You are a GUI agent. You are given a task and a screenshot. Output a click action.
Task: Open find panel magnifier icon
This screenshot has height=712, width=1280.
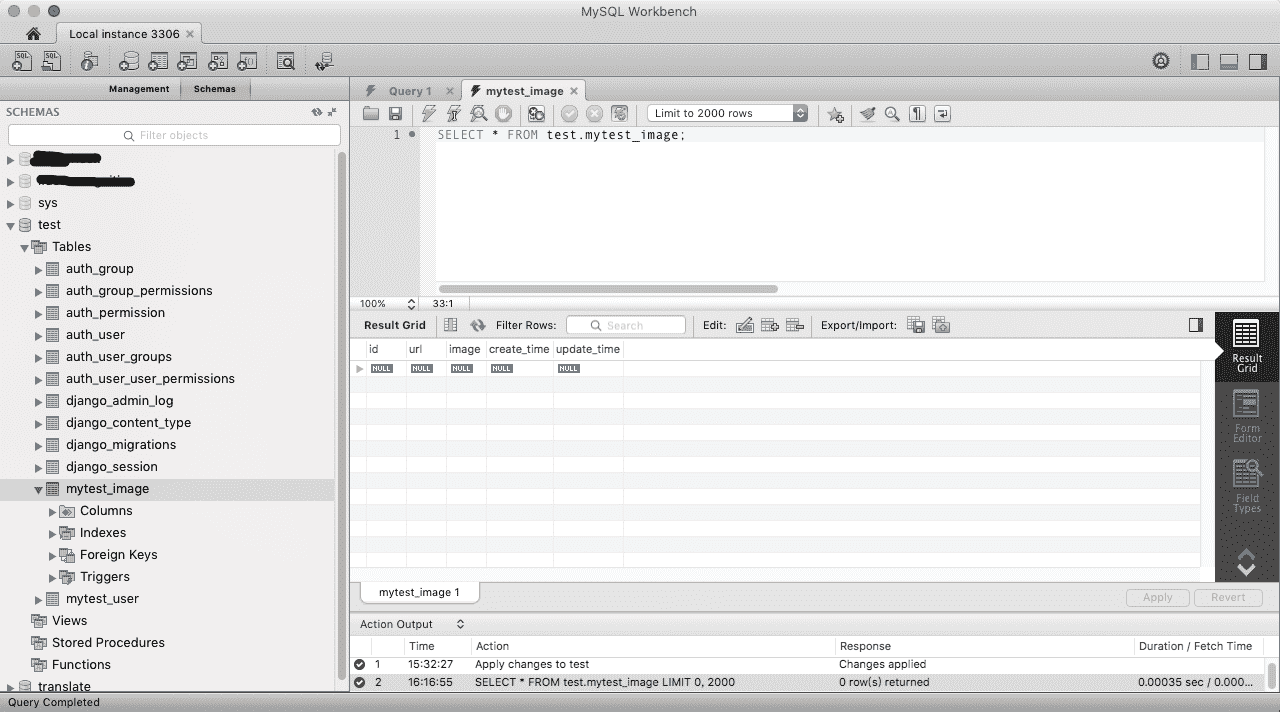(x=892, y=114)
